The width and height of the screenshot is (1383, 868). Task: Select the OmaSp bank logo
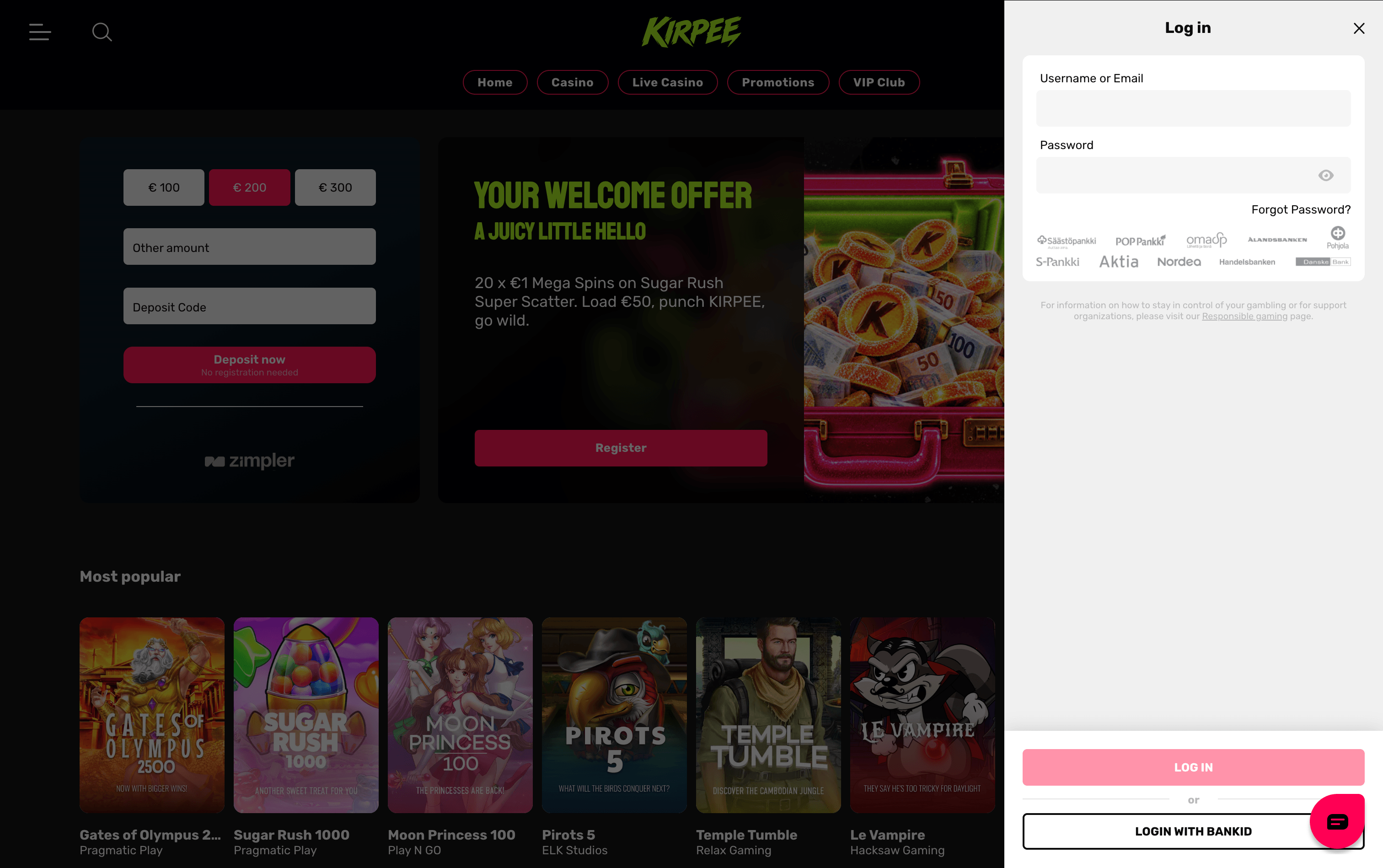click(x=1206, y=240)
